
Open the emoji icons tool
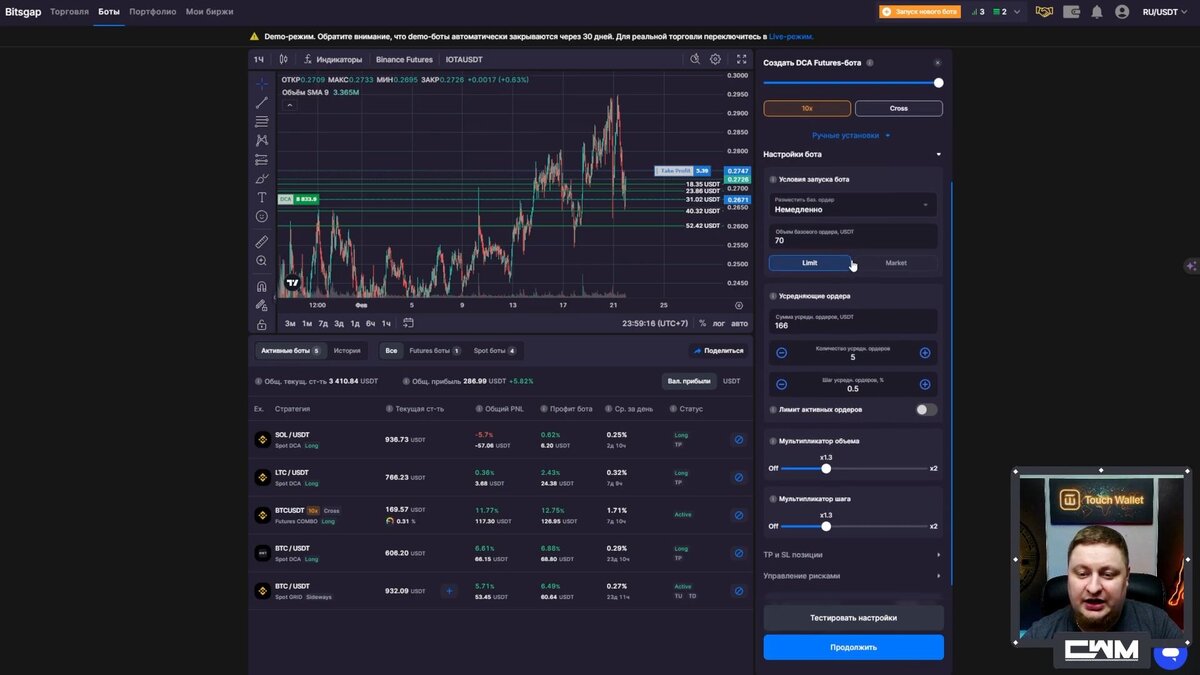coord(262,216)
